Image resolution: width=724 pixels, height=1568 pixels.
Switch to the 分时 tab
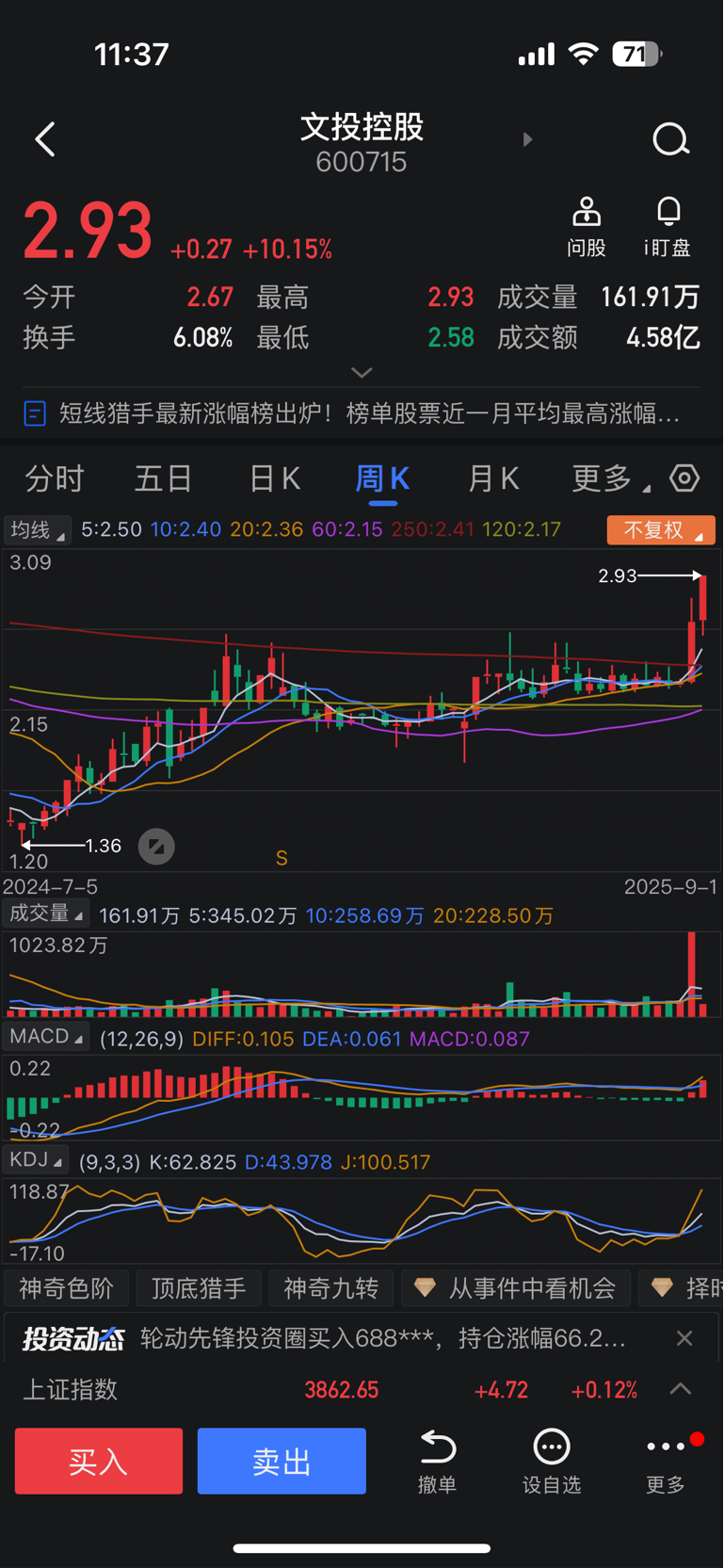55,478
